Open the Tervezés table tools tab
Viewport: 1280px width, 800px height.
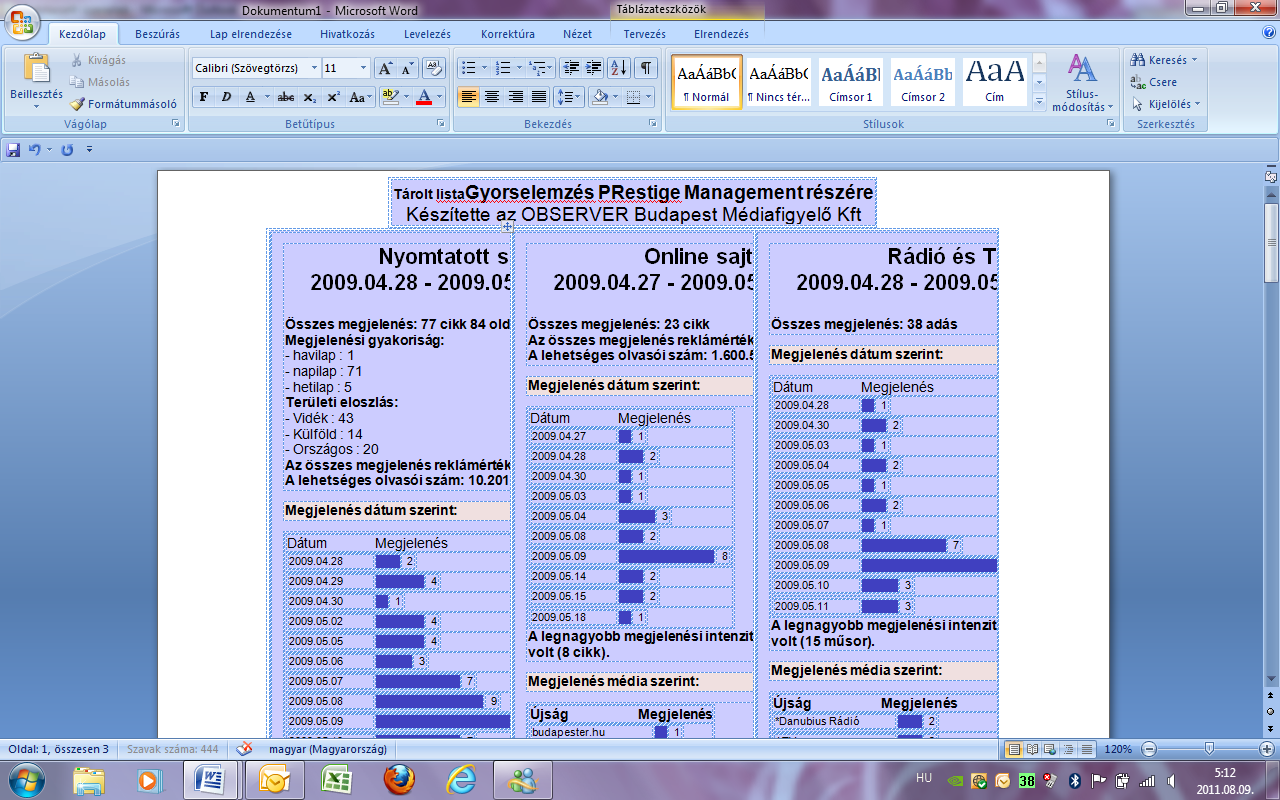[645, 33]
